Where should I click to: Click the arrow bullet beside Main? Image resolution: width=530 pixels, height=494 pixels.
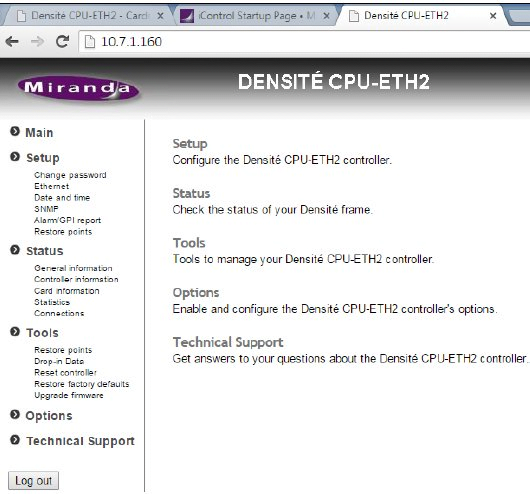click(15, 131)
